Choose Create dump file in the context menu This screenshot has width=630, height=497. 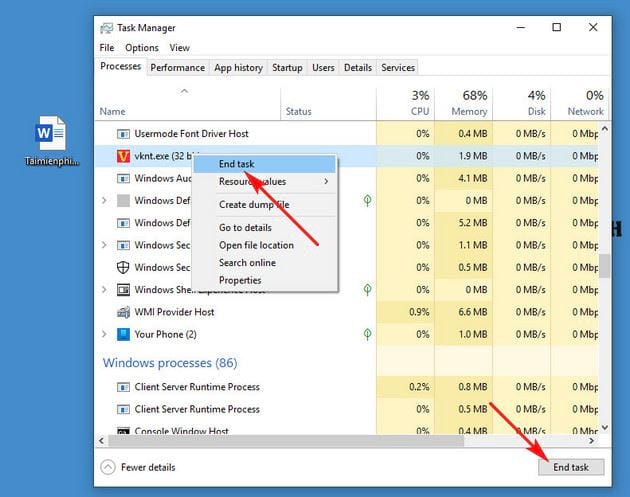tap(264, 205)
